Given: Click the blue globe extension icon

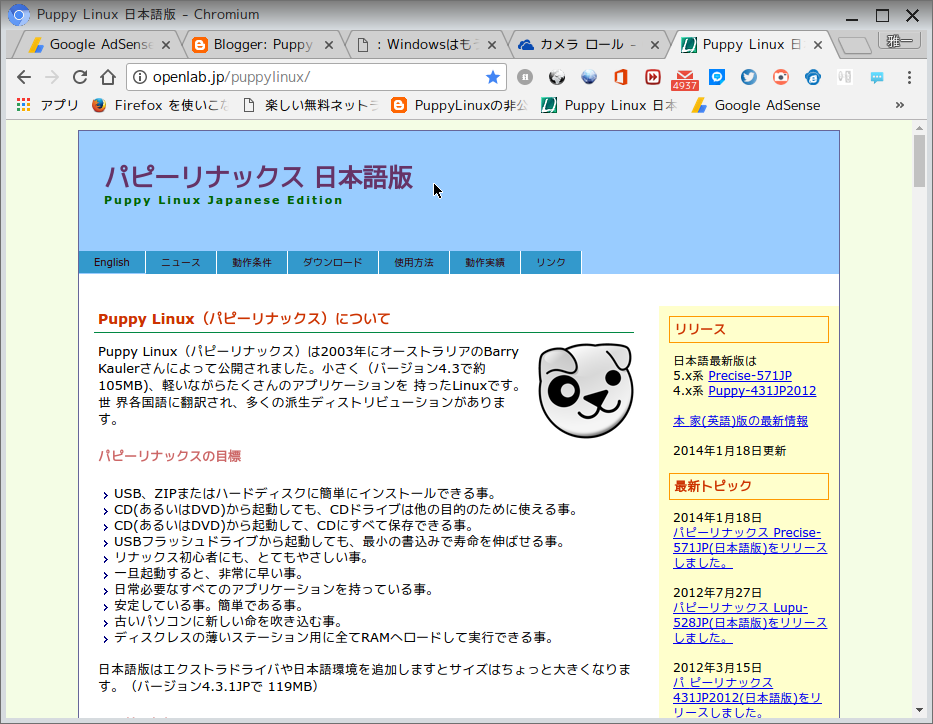Looking at the screenshot, I should click(x=589, y=77).
